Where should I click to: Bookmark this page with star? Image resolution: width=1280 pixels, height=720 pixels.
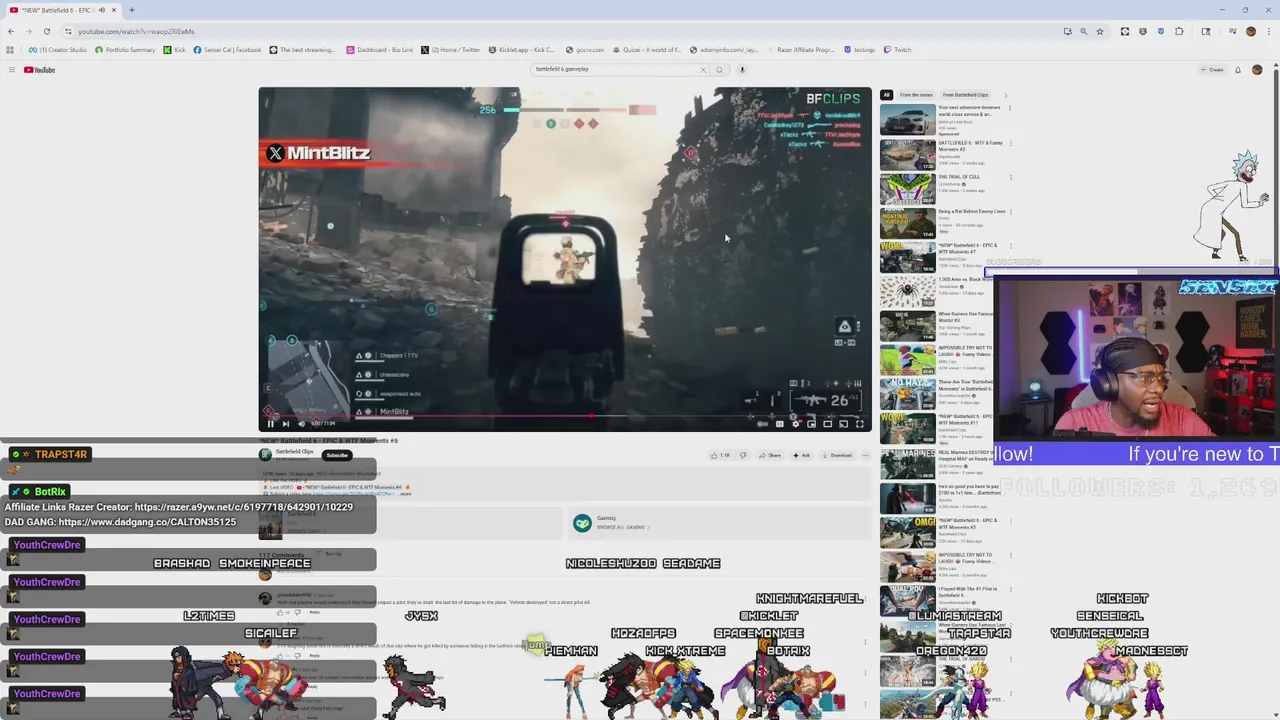pos(1100,31)
